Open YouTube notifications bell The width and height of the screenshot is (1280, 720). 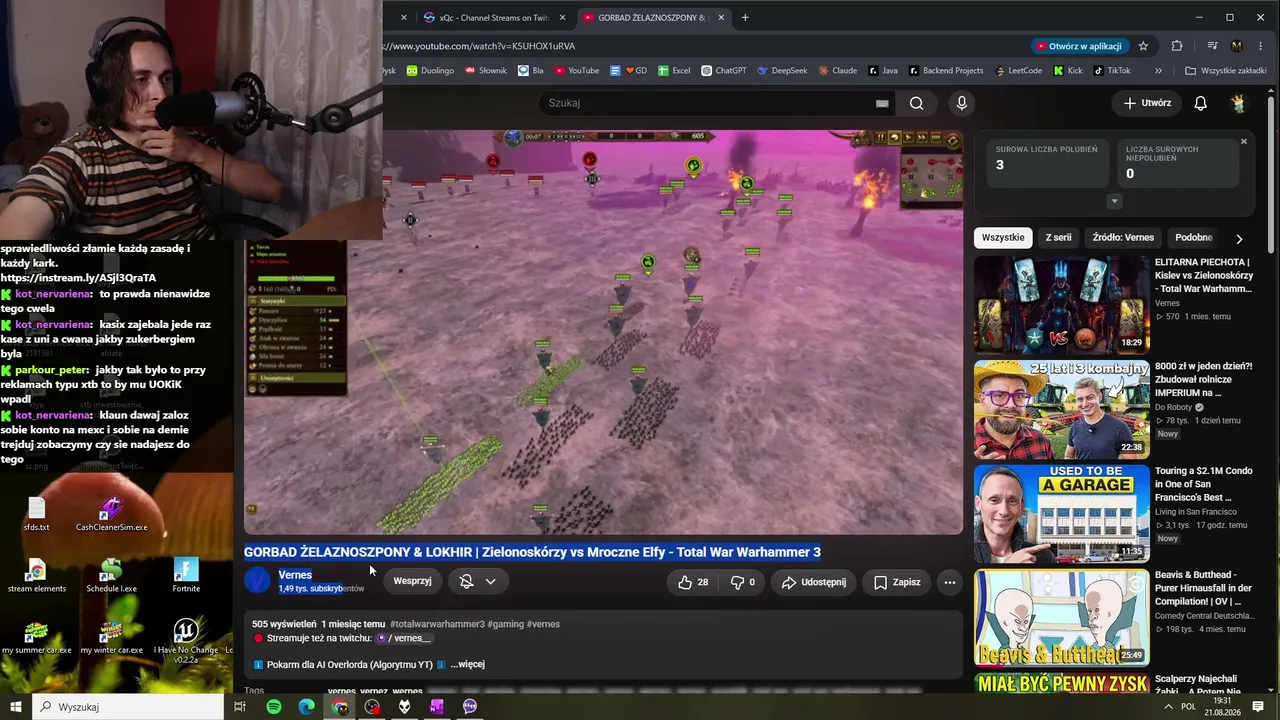tap(1201, 103)
